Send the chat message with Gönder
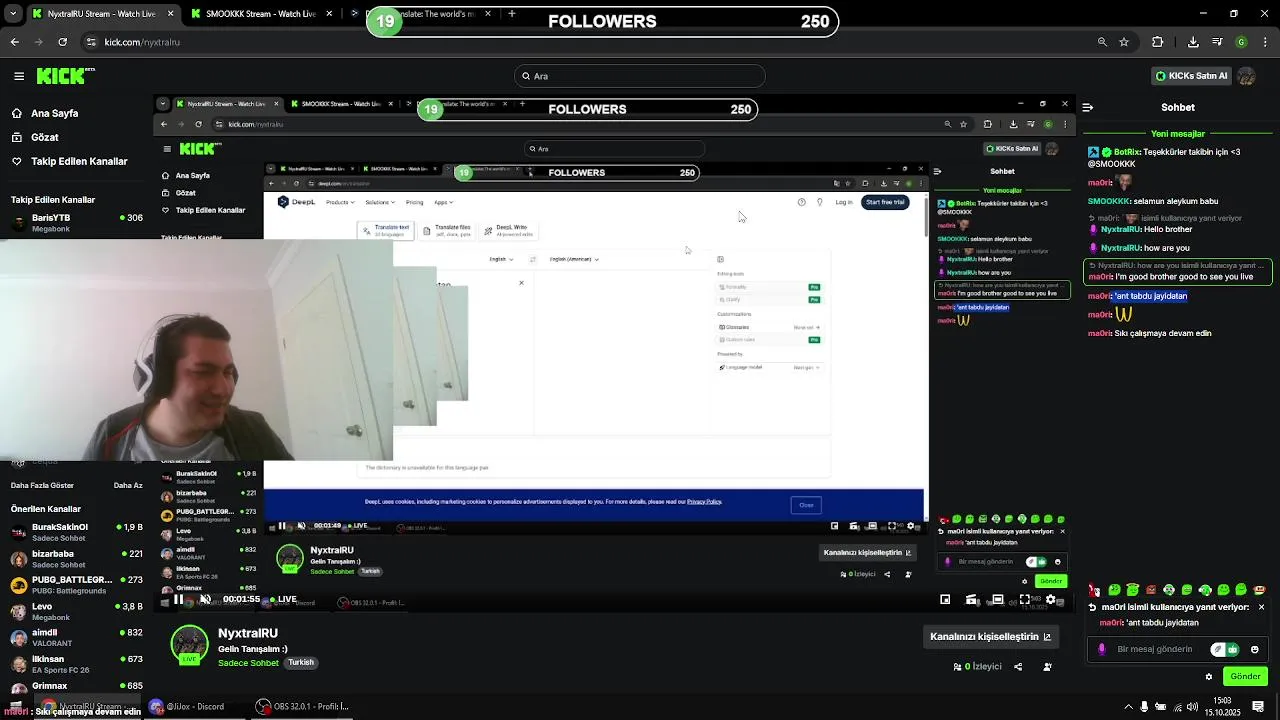This screenshot has width=1280, height=720. [x=1245, y=677]
